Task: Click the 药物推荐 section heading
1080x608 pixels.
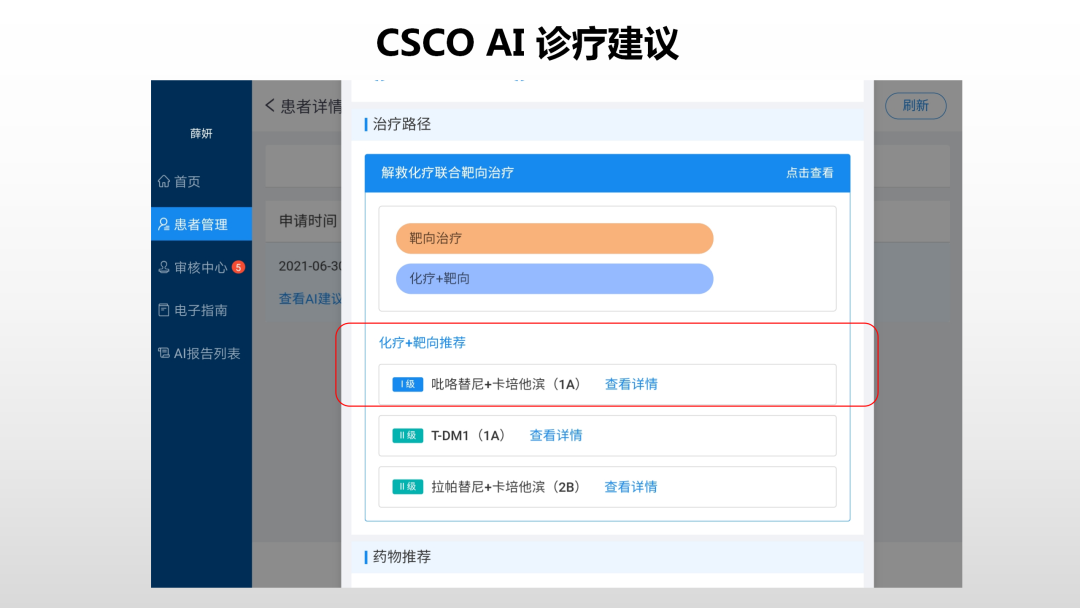Action: (402, 557)
